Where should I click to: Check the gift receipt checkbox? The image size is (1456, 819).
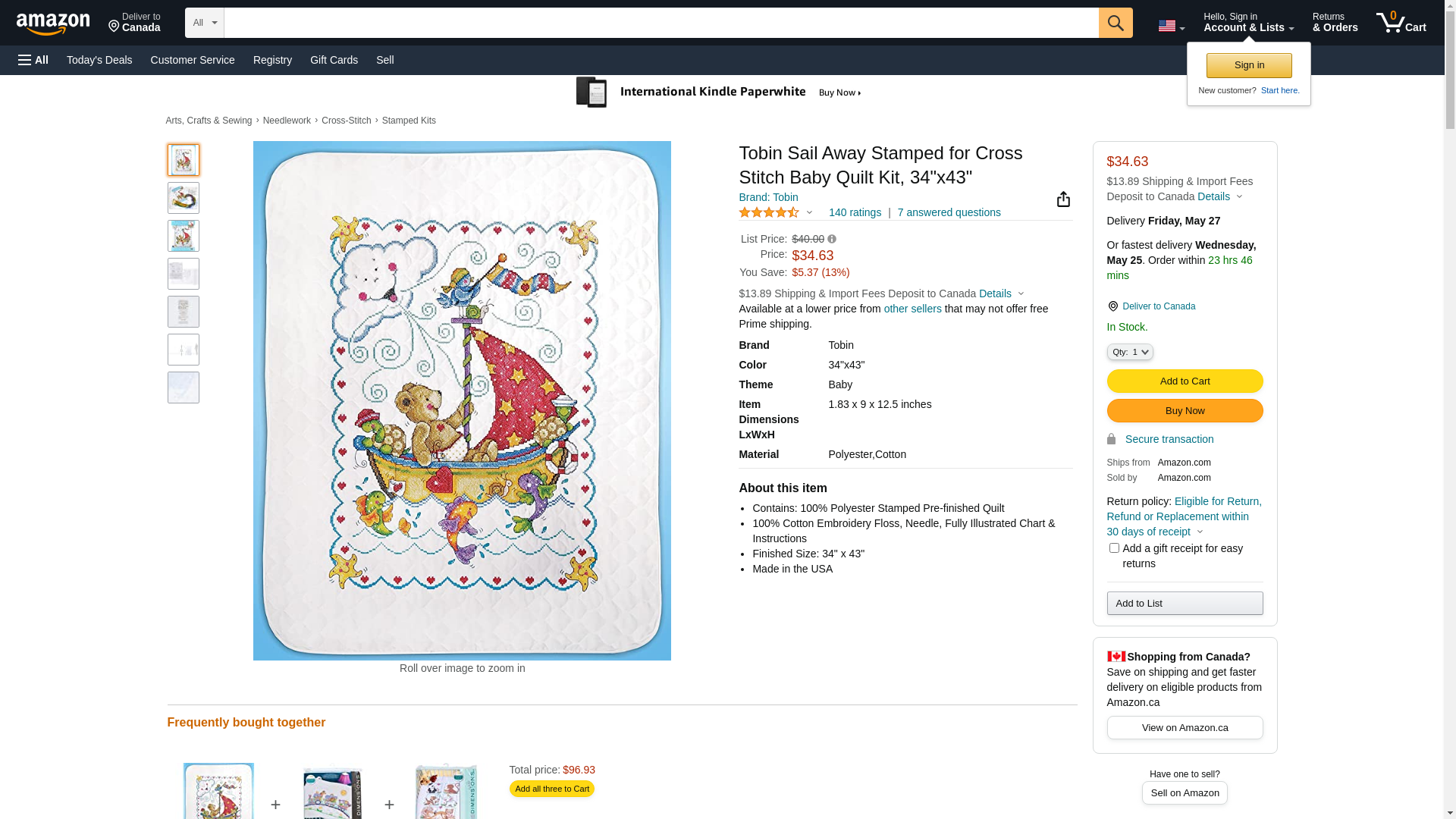[1113, 548]
